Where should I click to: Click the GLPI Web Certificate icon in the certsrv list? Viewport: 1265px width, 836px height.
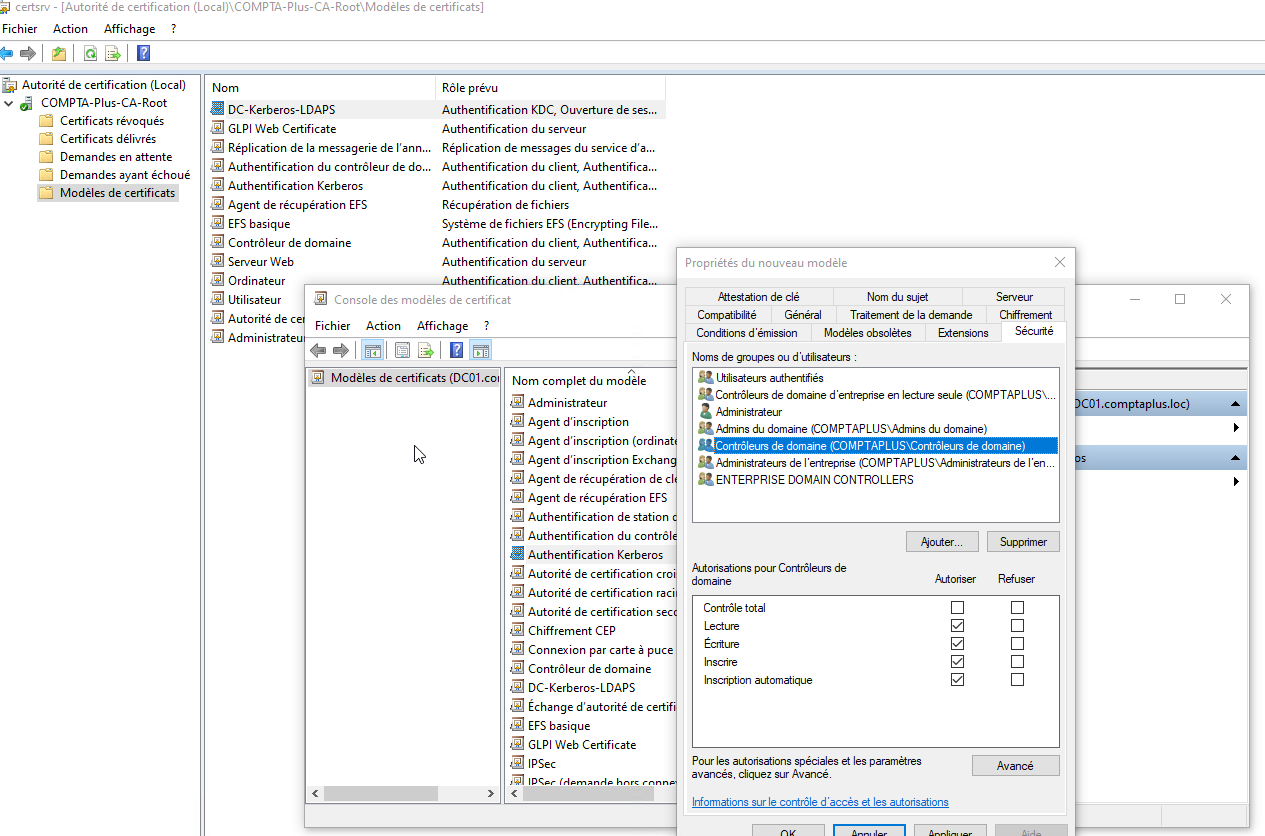point(219,129)
